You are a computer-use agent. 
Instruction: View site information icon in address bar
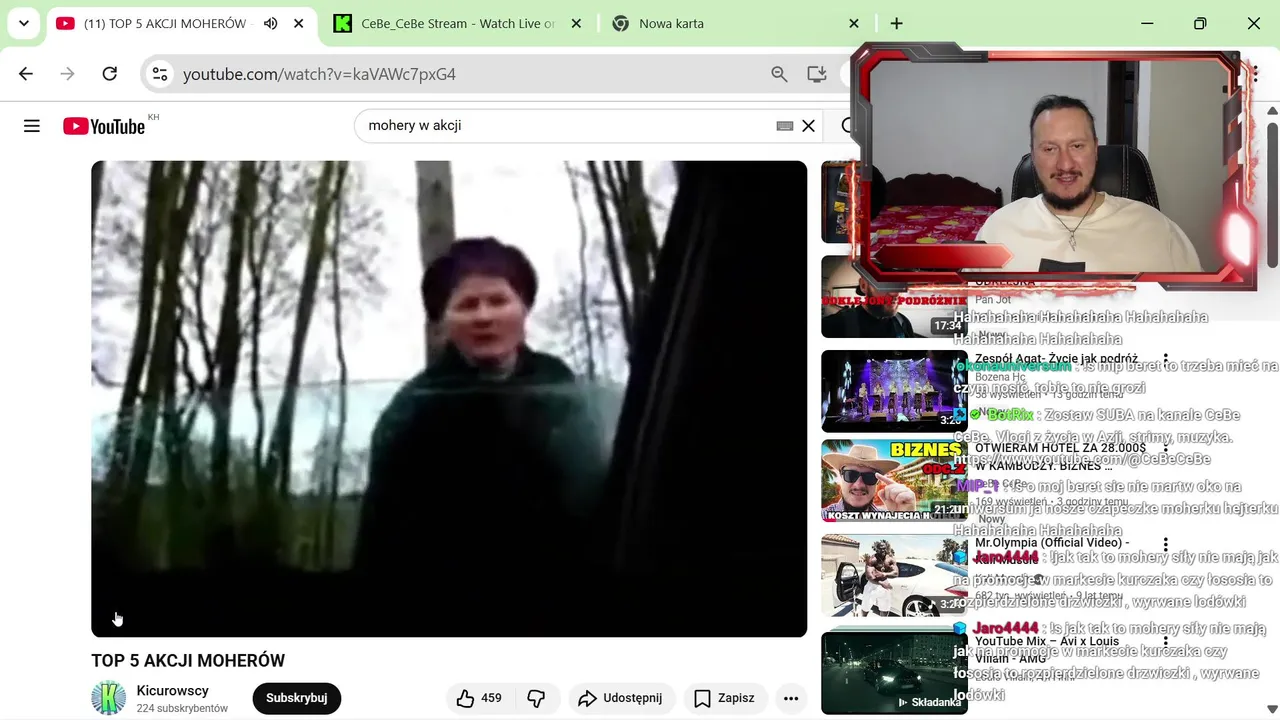tap(160, 74)
